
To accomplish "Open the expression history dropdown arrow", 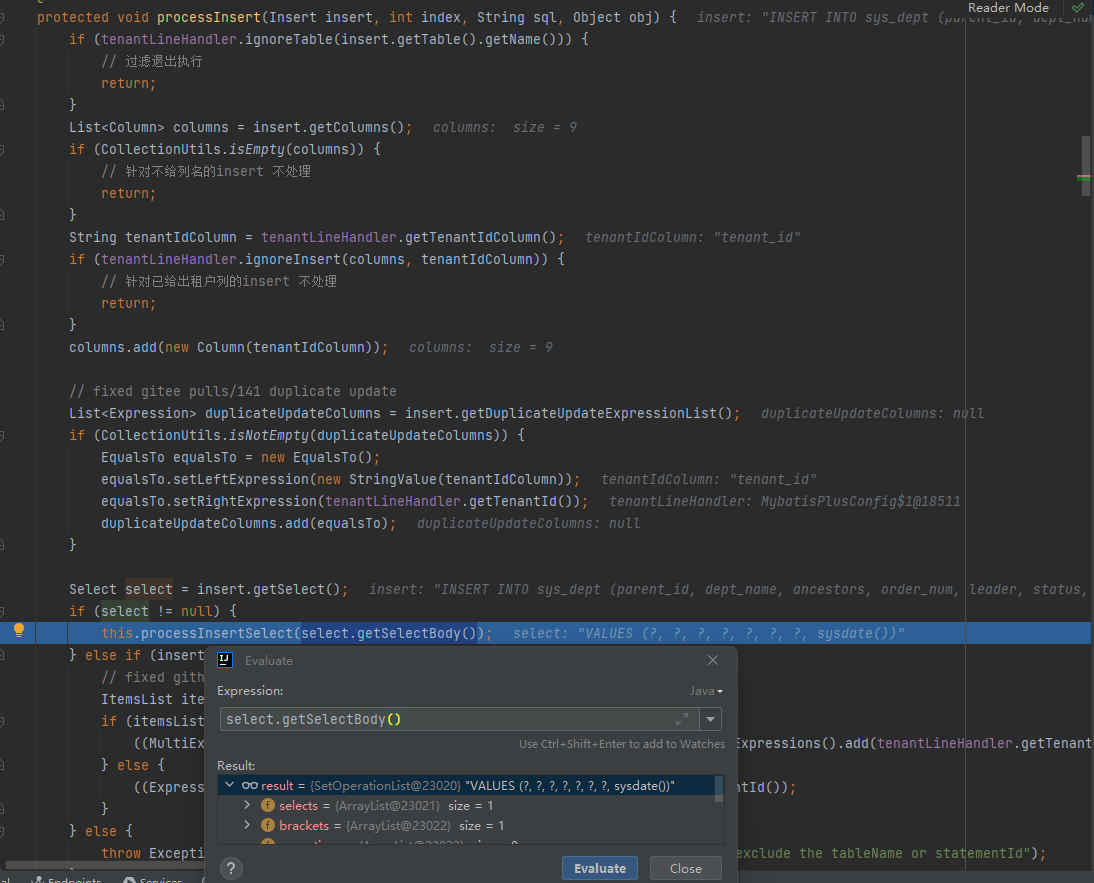I will coord(710,719).
